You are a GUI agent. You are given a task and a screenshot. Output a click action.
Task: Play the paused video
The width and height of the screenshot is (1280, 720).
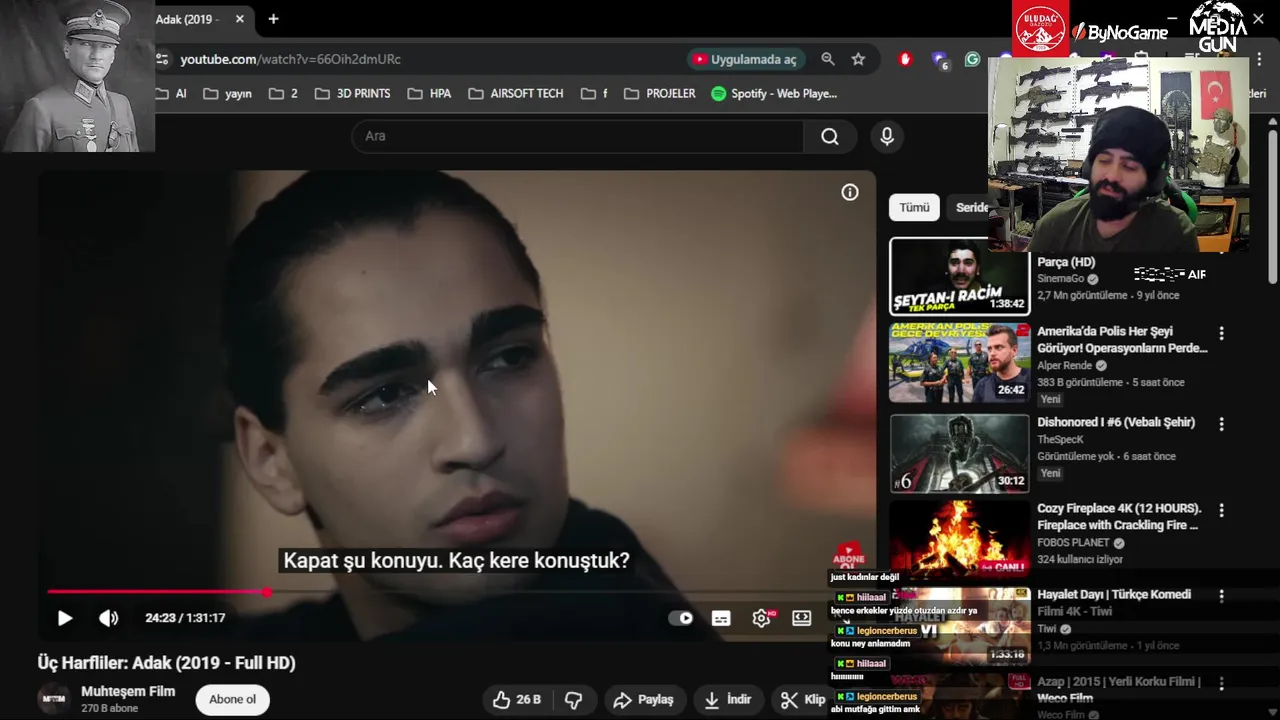65,618
